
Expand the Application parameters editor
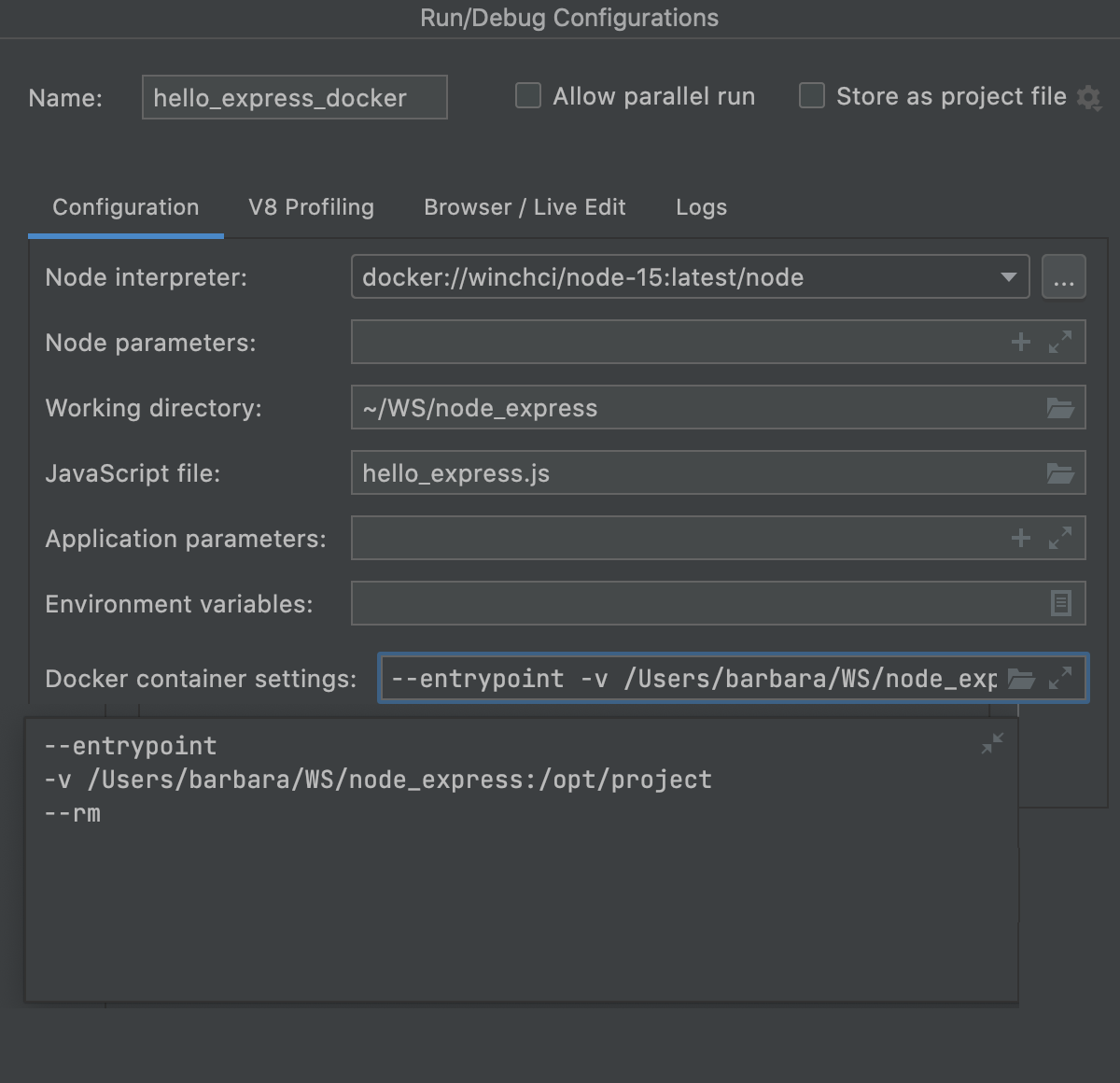tap(1060, 538)
